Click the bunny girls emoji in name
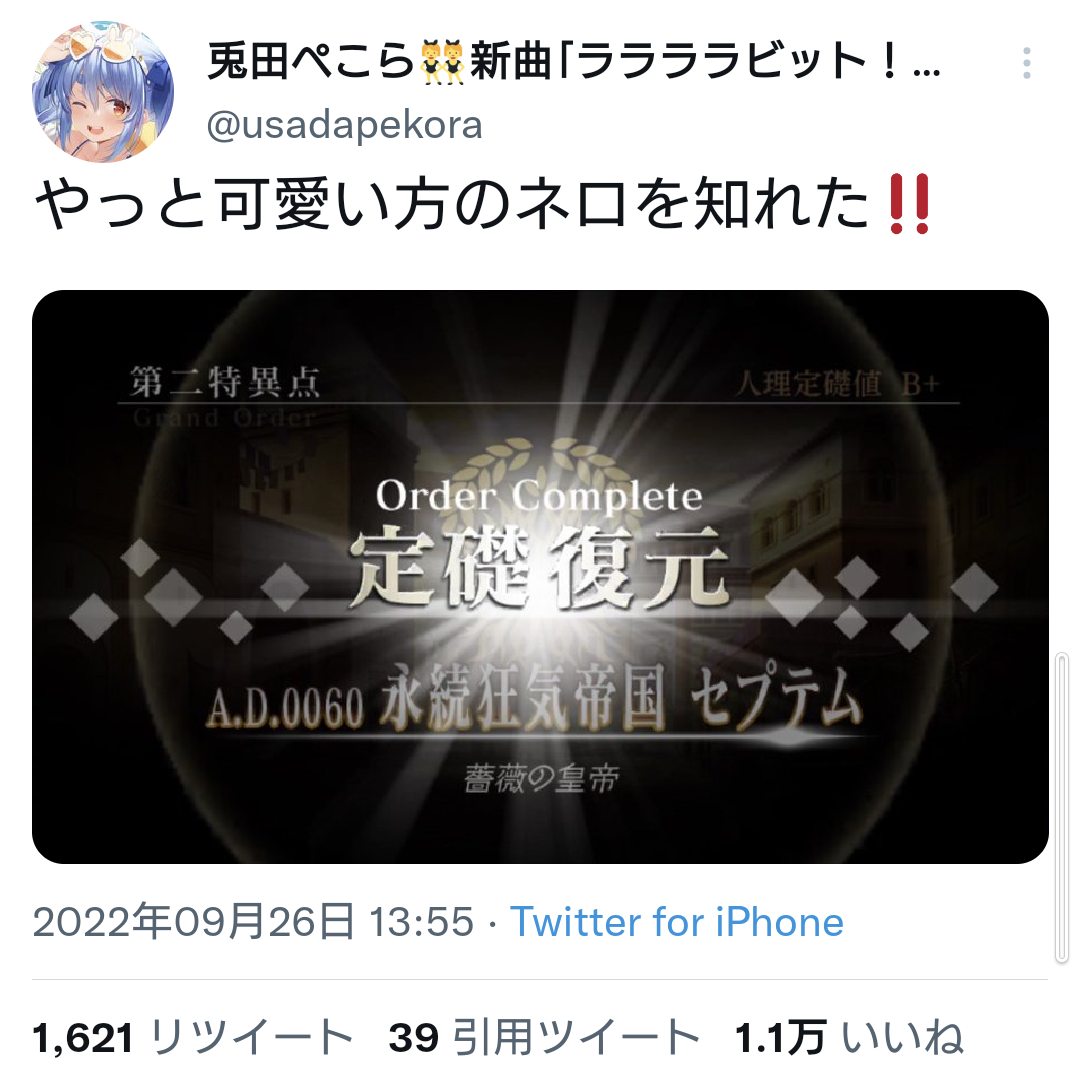 point(442,62)
